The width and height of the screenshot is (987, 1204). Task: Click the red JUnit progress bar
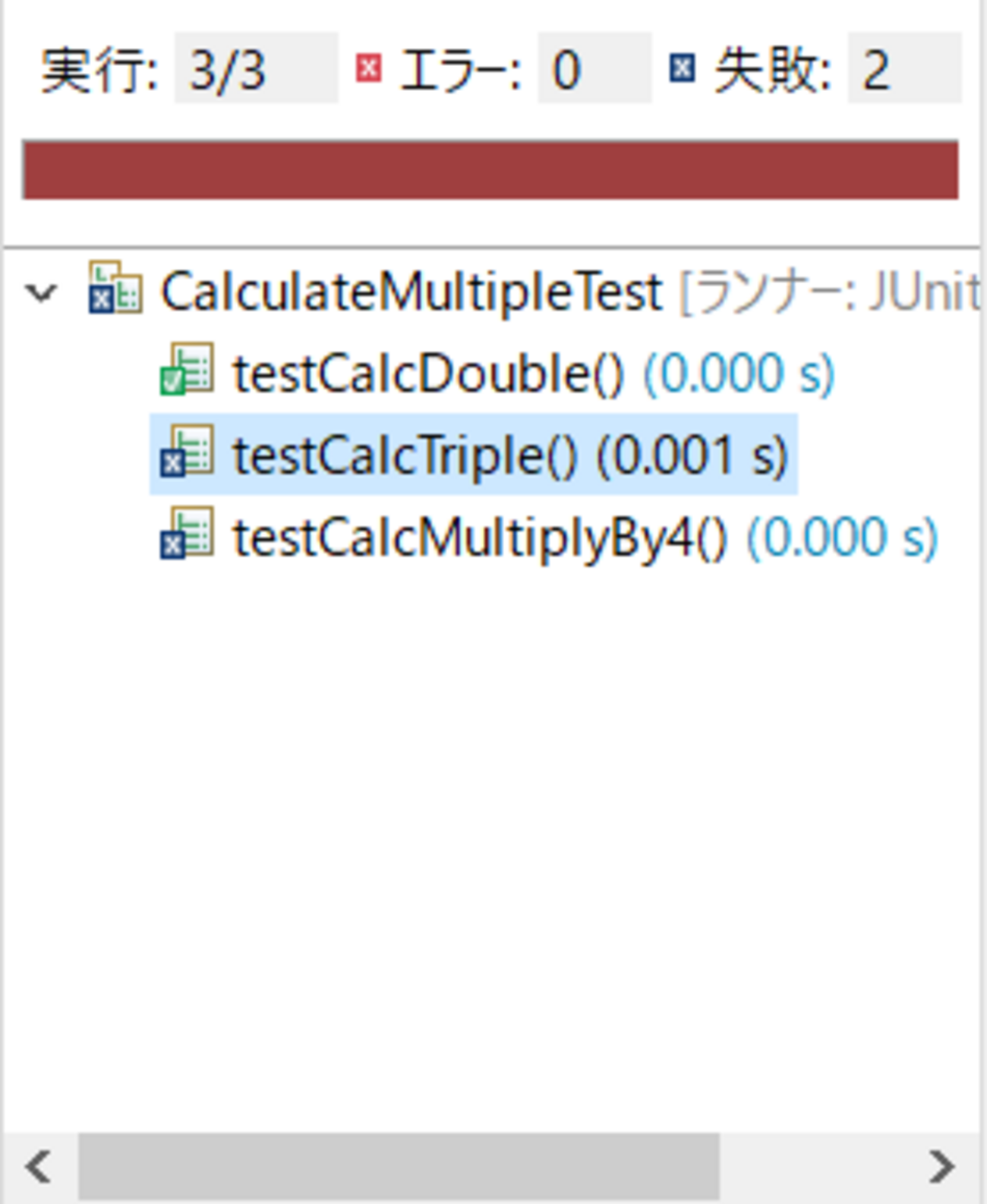(490, 169)
